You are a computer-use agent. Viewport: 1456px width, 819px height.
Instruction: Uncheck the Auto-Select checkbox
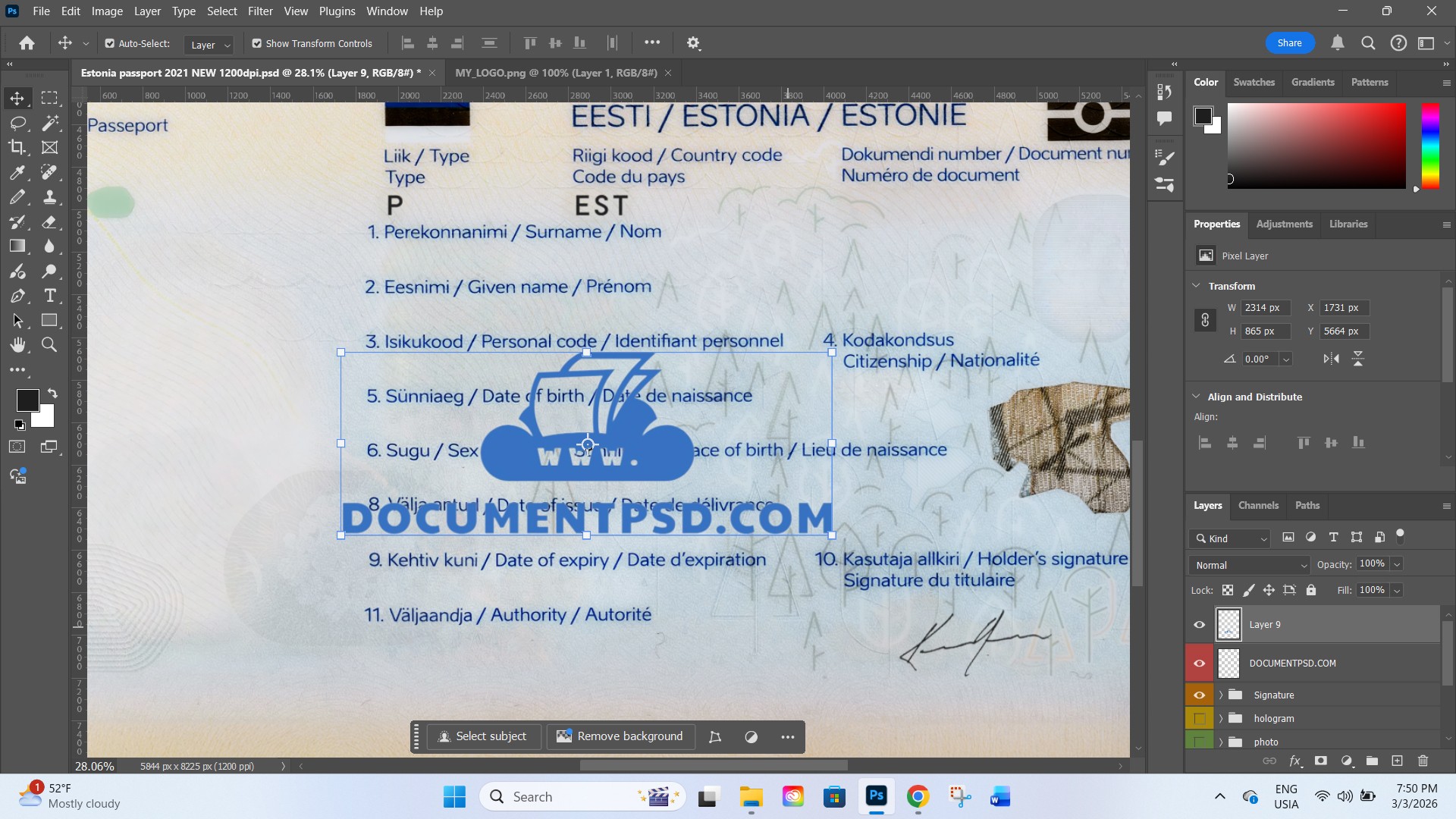click(110, 43)
